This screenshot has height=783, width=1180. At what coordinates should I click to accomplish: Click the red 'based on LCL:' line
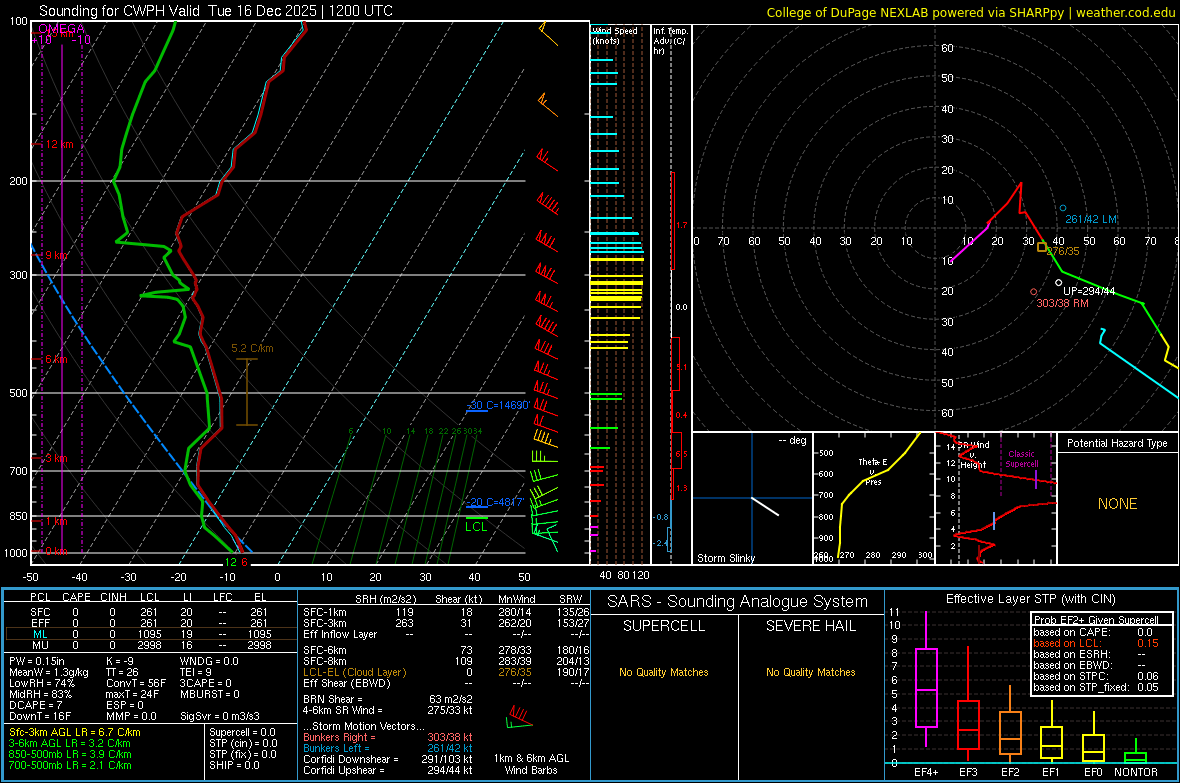(1096, 643)
